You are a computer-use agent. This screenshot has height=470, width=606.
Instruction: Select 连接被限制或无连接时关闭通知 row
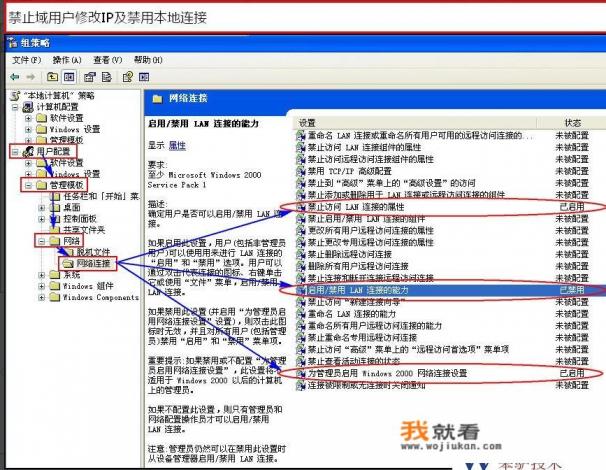coord(443,385)
